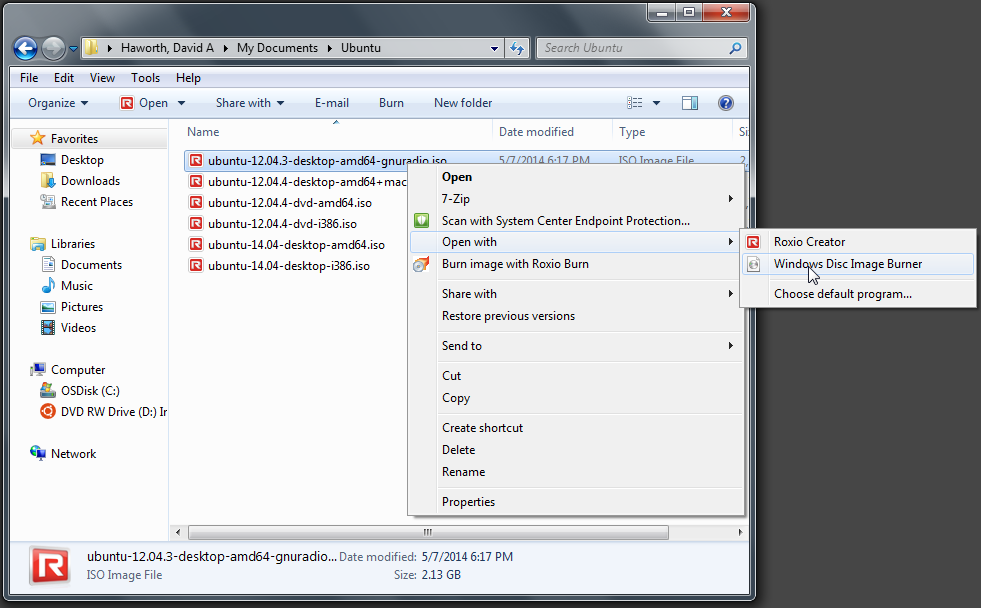Click the Favorites star icon
Viewport: 981px width, 608px height.
tap(38, 138)
